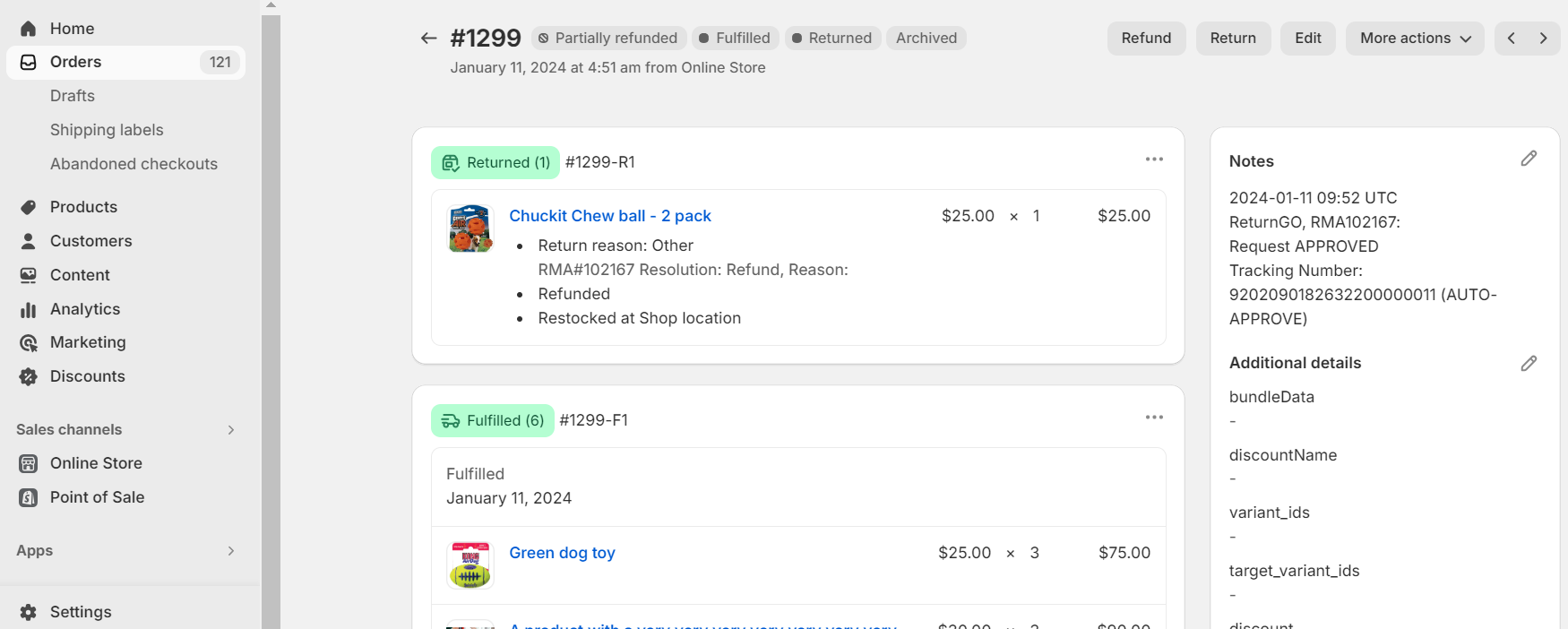Open three-dot menu for fulfillment #1299-F1
Screen dimensions: 1568x629
1154,418
